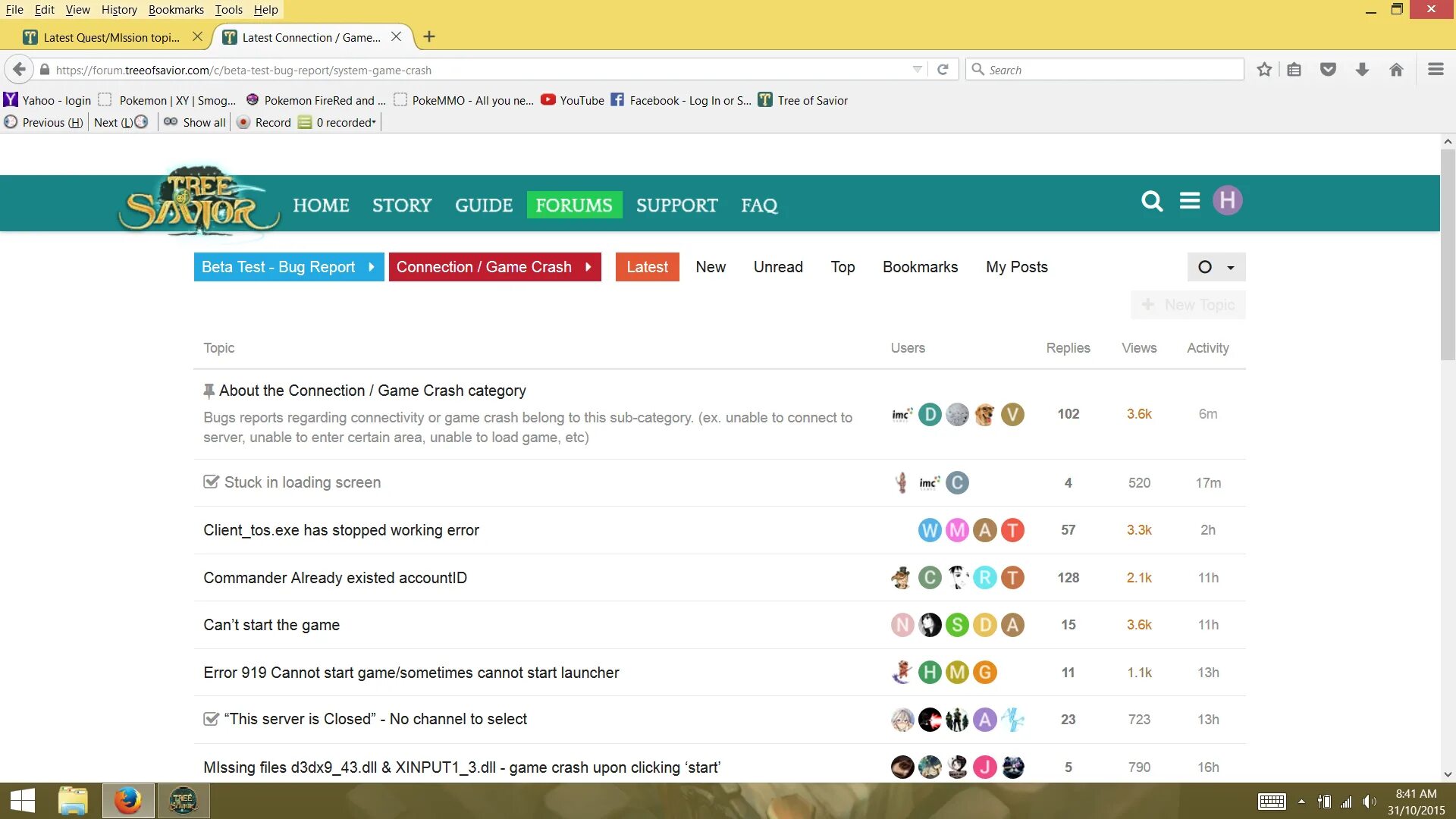Click the Record button in the toolbar
1456x819 pixels.
tap(264, 123)
